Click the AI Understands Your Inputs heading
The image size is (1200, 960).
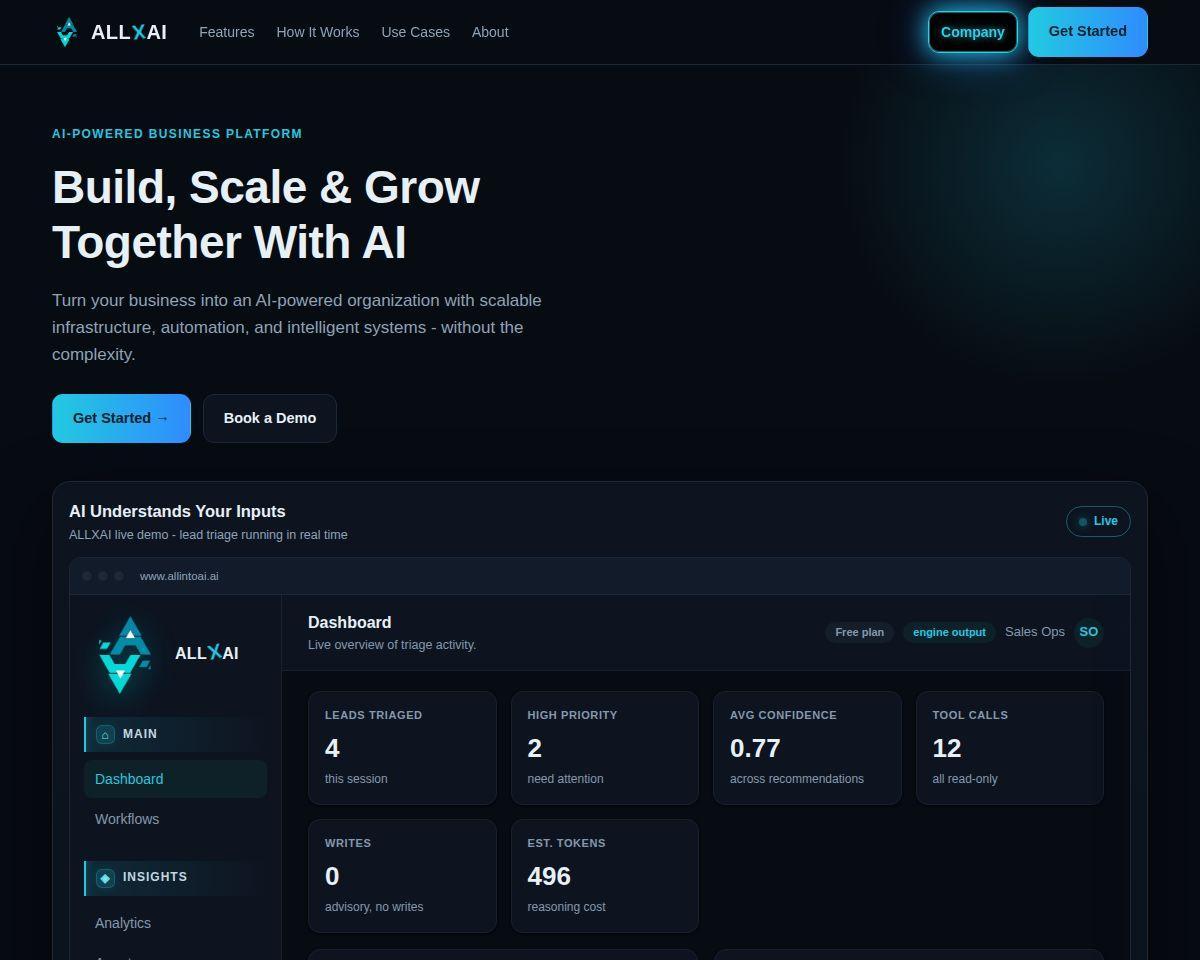177,511
